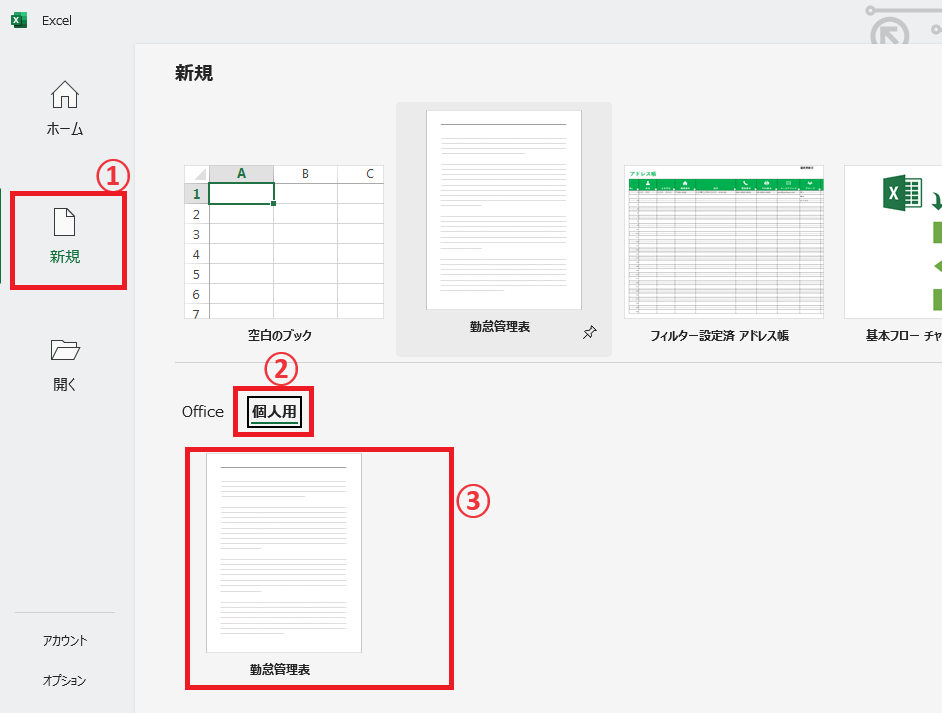
Task: Pin the 勤怠管理表 template to the list
Action: coord(589,332)
